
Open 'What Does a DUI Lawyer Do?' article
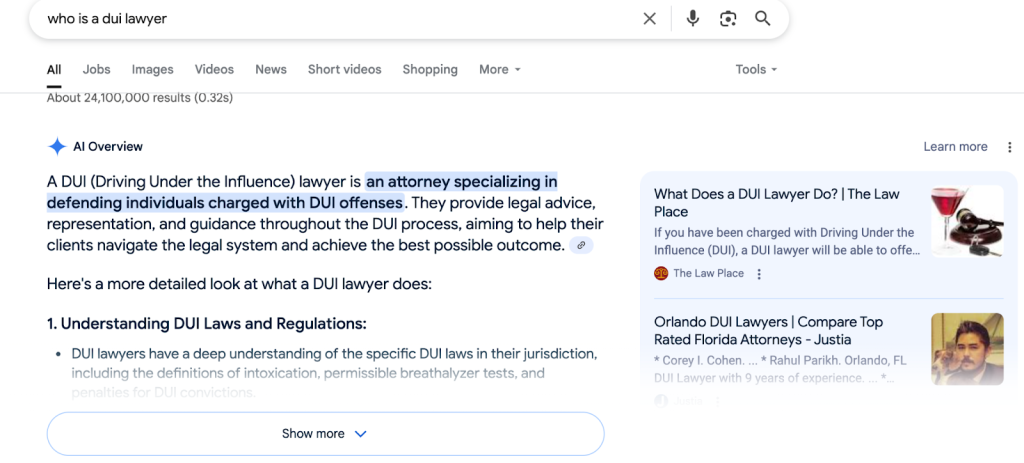tap(777, 202)
